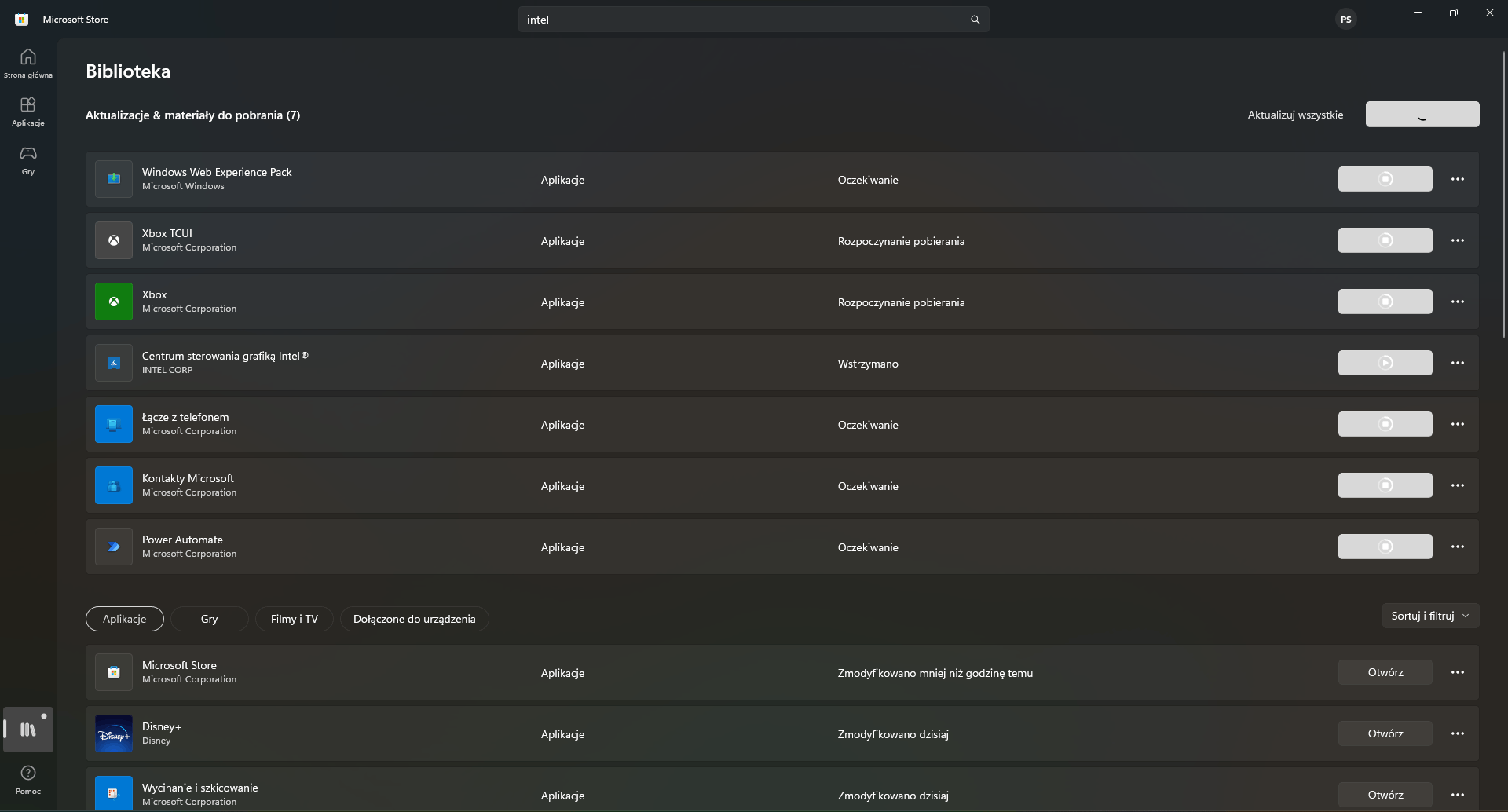Screen dimensions: 1508x812
Task: Pause the Windows Web Experience Pack update
Action: [1385, 179]
